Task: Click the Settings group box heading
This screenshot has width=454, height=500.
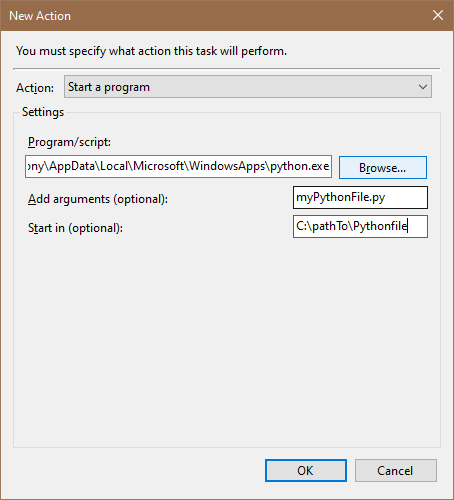Action: coord(43,112)
